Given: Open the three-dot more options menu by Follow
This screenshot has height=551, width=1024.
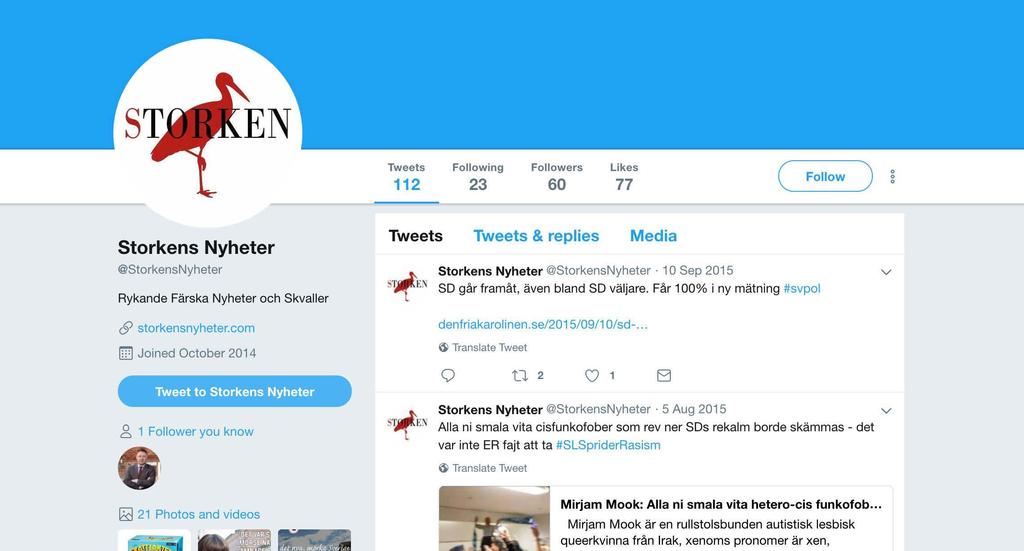Looking at the screenshot, I should 892,176.
